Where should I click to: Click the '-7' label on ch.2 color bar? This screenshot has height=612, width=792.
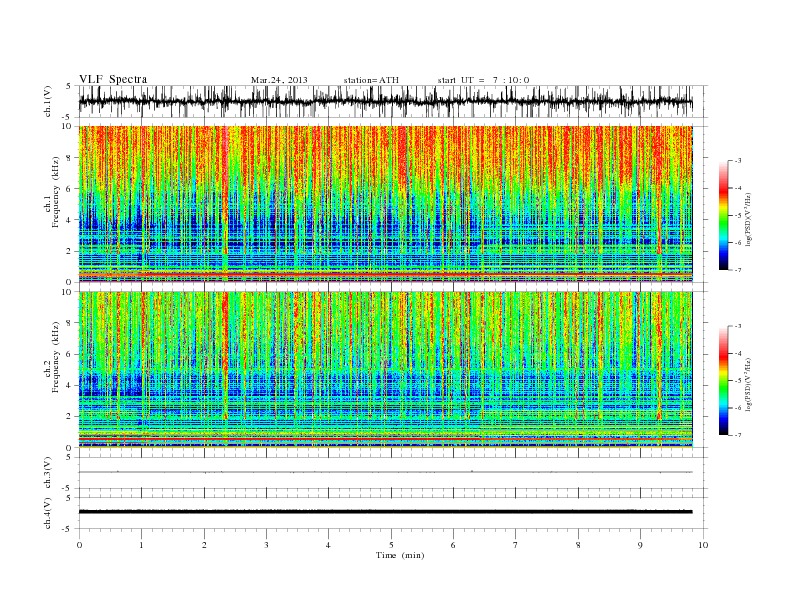pos(738,435)
